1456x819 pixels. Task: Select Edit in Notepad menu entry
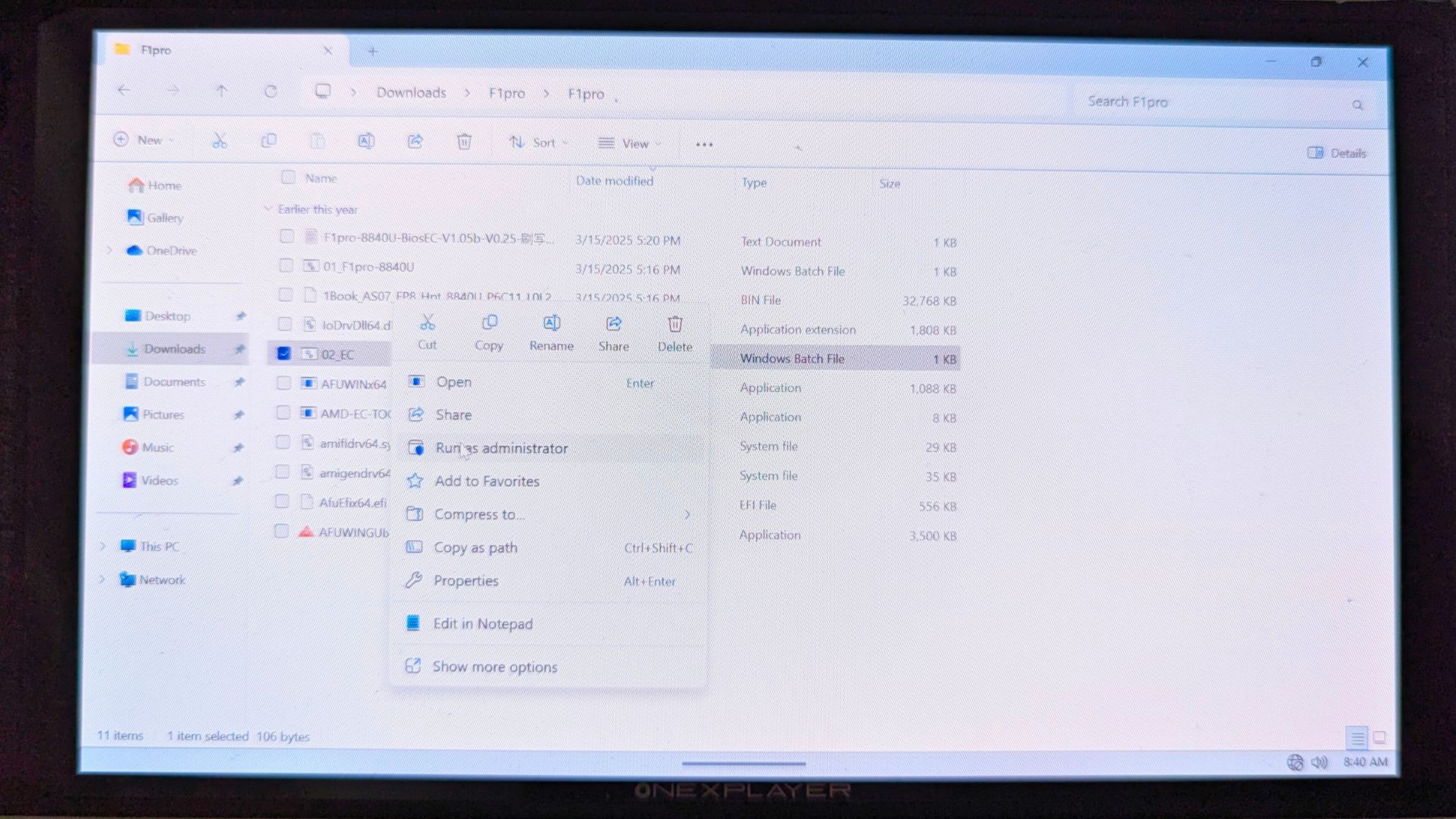click(x=482, y=623)
